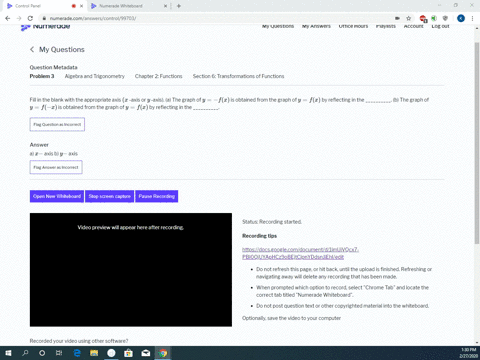Open Task View on taskbar
480x360 pixels.
[59, 353]
